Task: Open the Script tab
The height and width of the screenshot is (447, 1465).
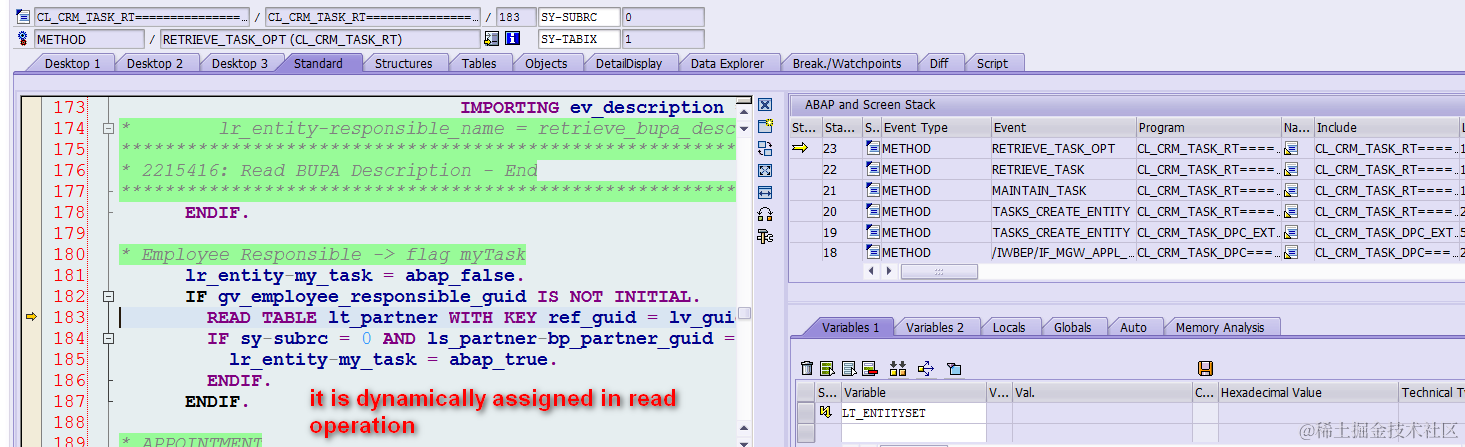Action: tap(992, 63)
